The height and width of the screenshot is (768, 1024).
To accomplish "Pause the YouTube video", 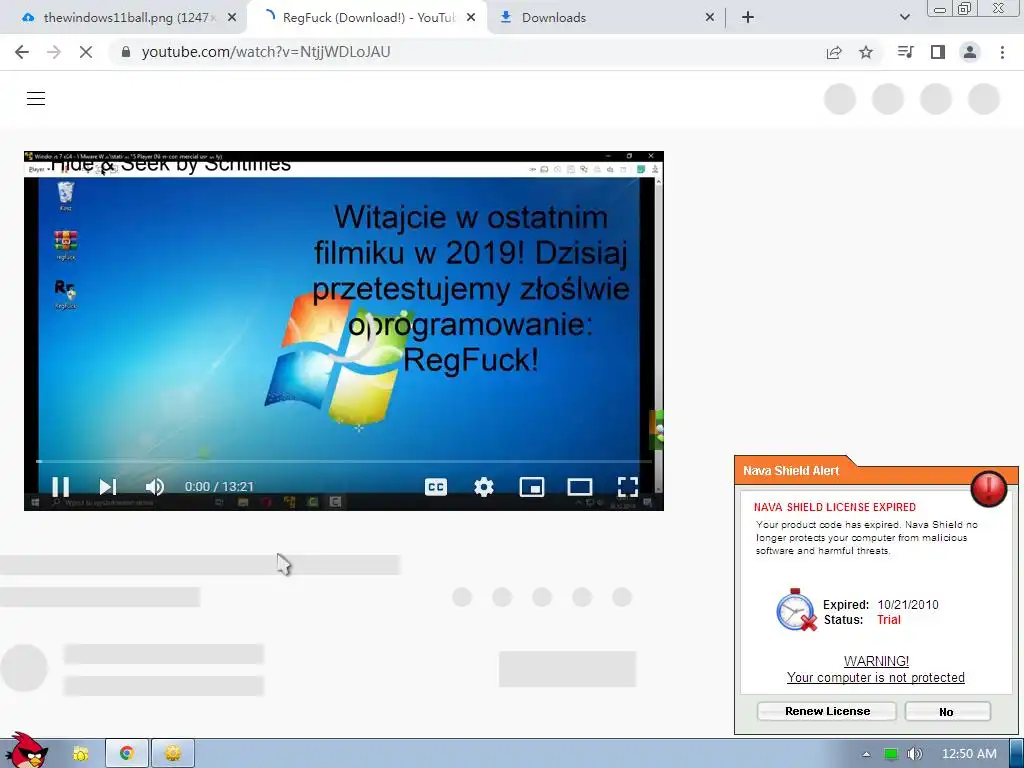I will click(61, 487).
